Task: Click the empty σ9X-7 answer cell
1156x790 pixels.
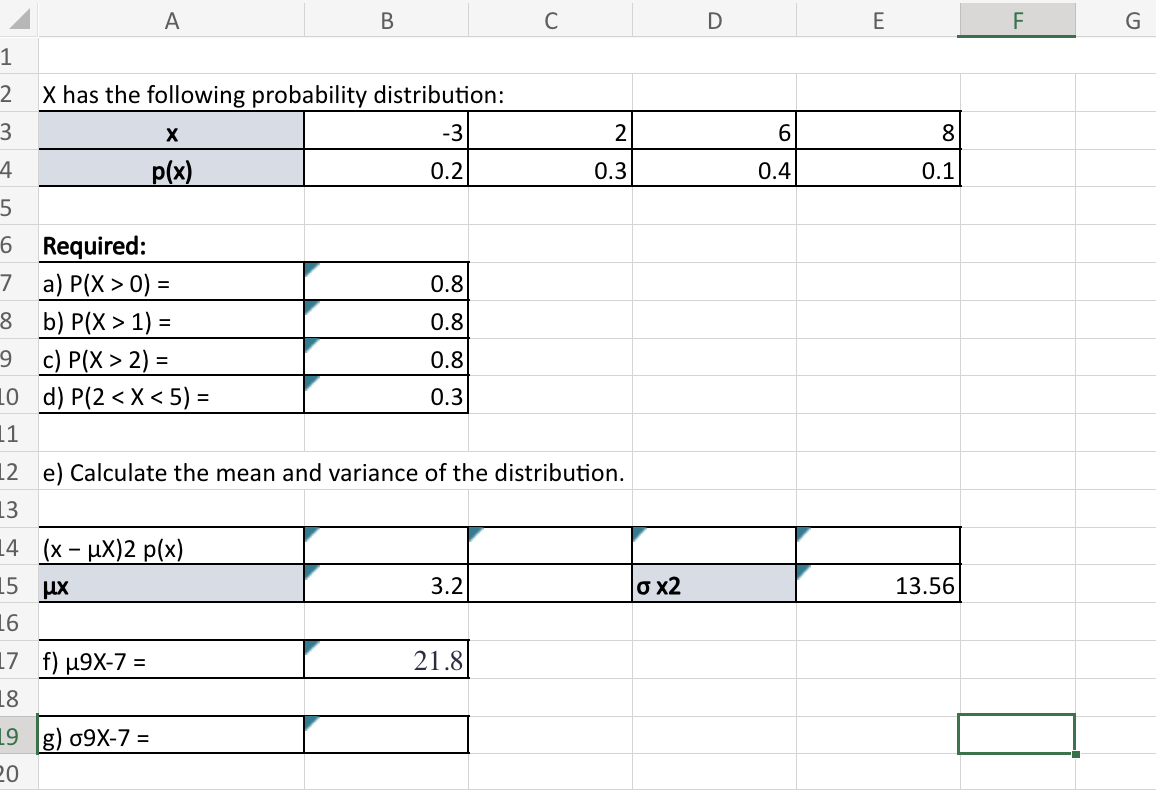Action: pos(386,733)
